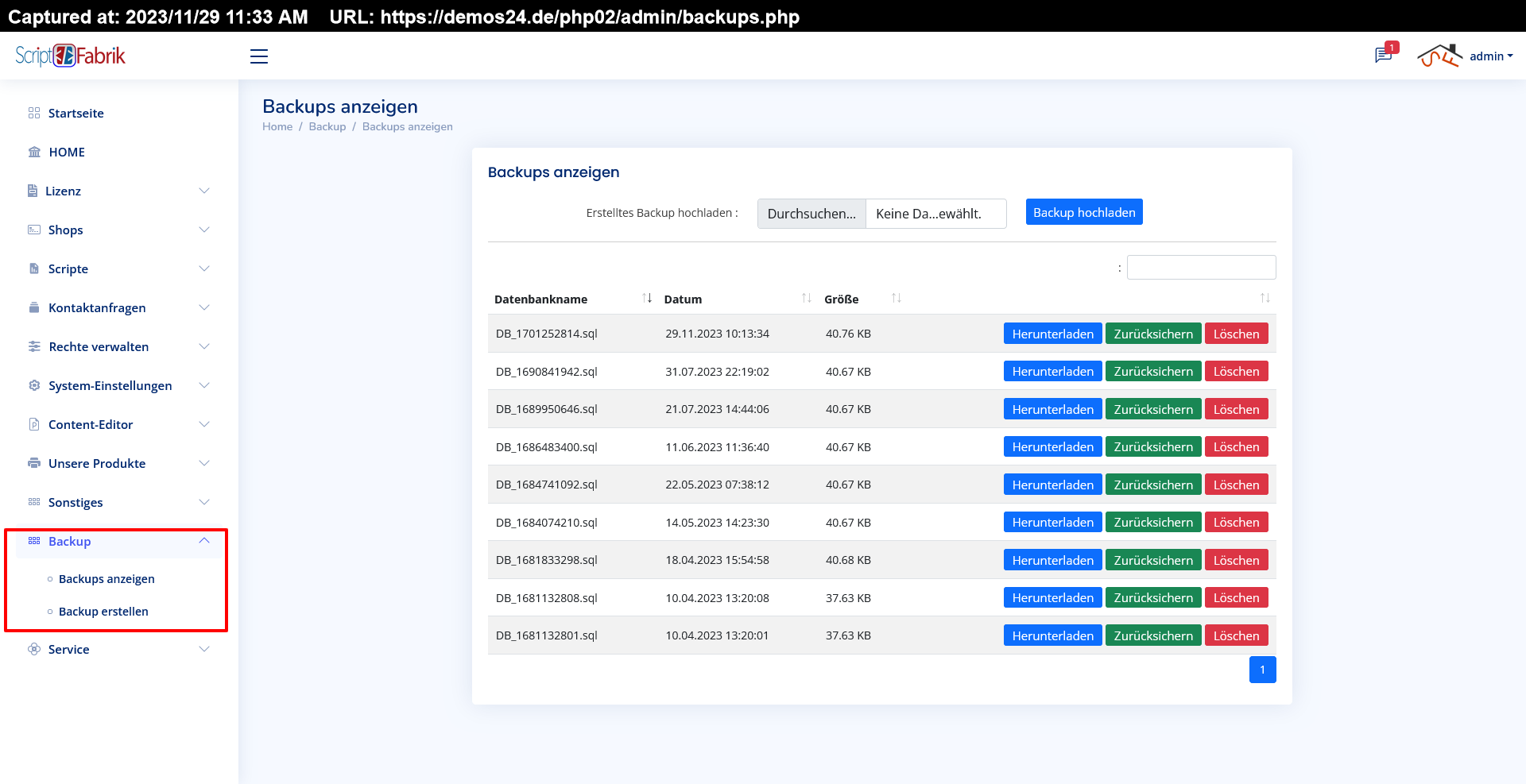Sort table by Größe arrows
This screenshot has height=784, width=1526.
(x=897, y=298)
